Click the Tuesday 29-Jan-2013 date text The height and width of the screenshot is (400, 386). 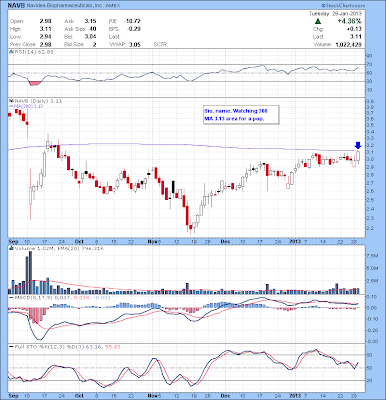coord(335,14)
